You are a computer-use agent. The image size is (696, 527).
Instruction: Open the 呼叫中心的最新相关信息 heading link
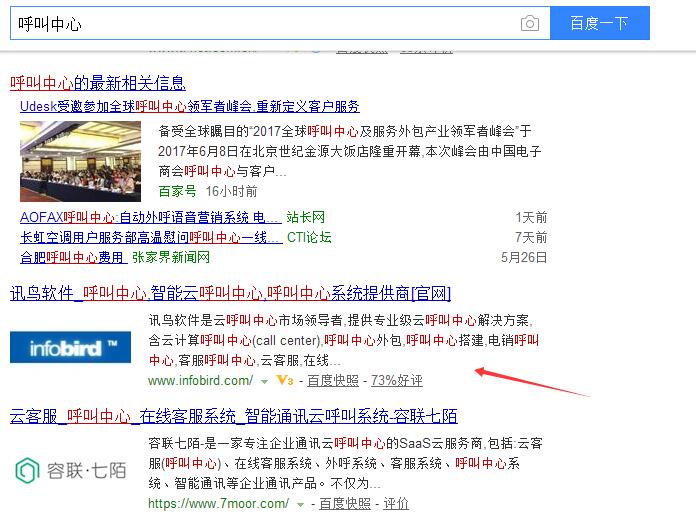[x=98, y=82]
